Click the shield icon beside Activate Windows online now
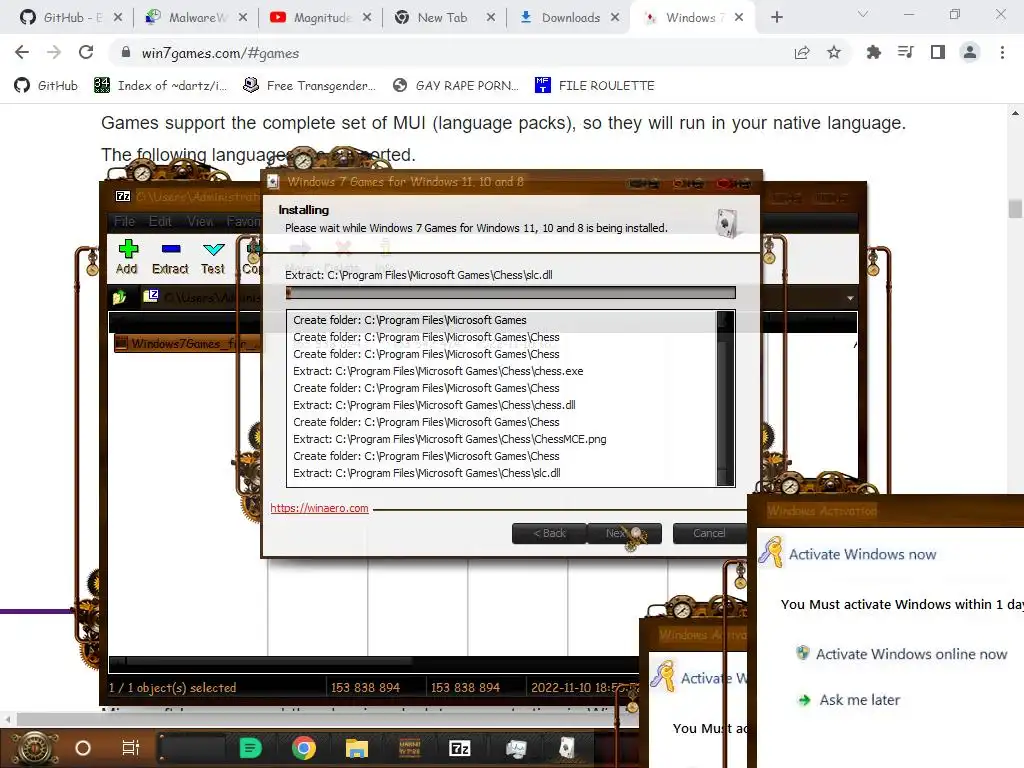Viewport: 1024px width, 768px height. (803, 653)
